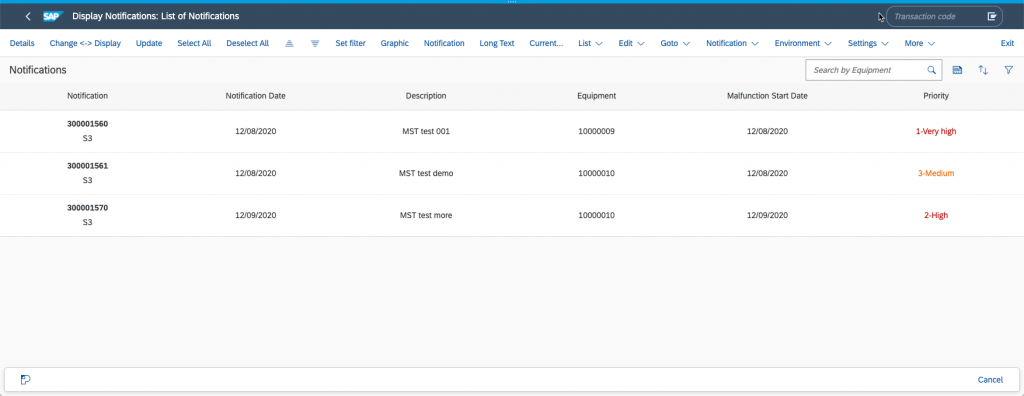
Task: Click Deselect All in toolbar
Action: point(248,43)
